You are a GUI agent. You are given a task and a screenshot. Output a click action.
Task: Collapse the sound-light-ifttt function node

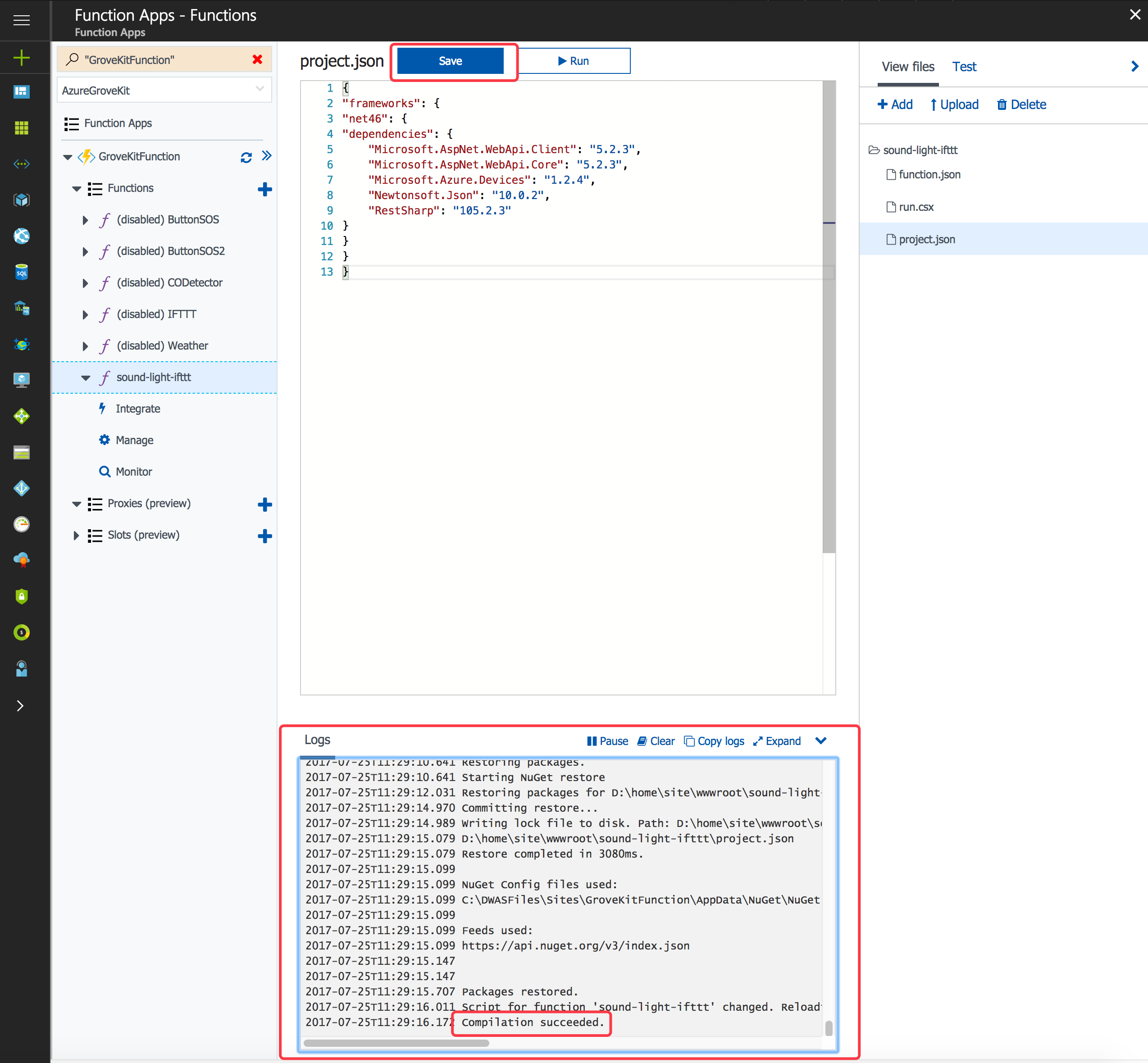pyautogui.click(x=86, y=378)
